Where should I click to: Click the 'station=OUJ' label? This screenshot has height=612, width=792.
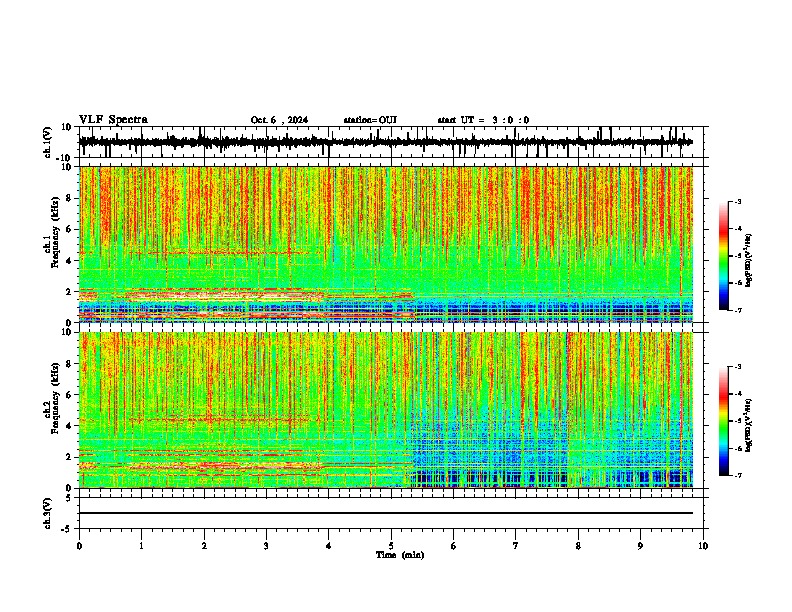click(x=370, y=120)
